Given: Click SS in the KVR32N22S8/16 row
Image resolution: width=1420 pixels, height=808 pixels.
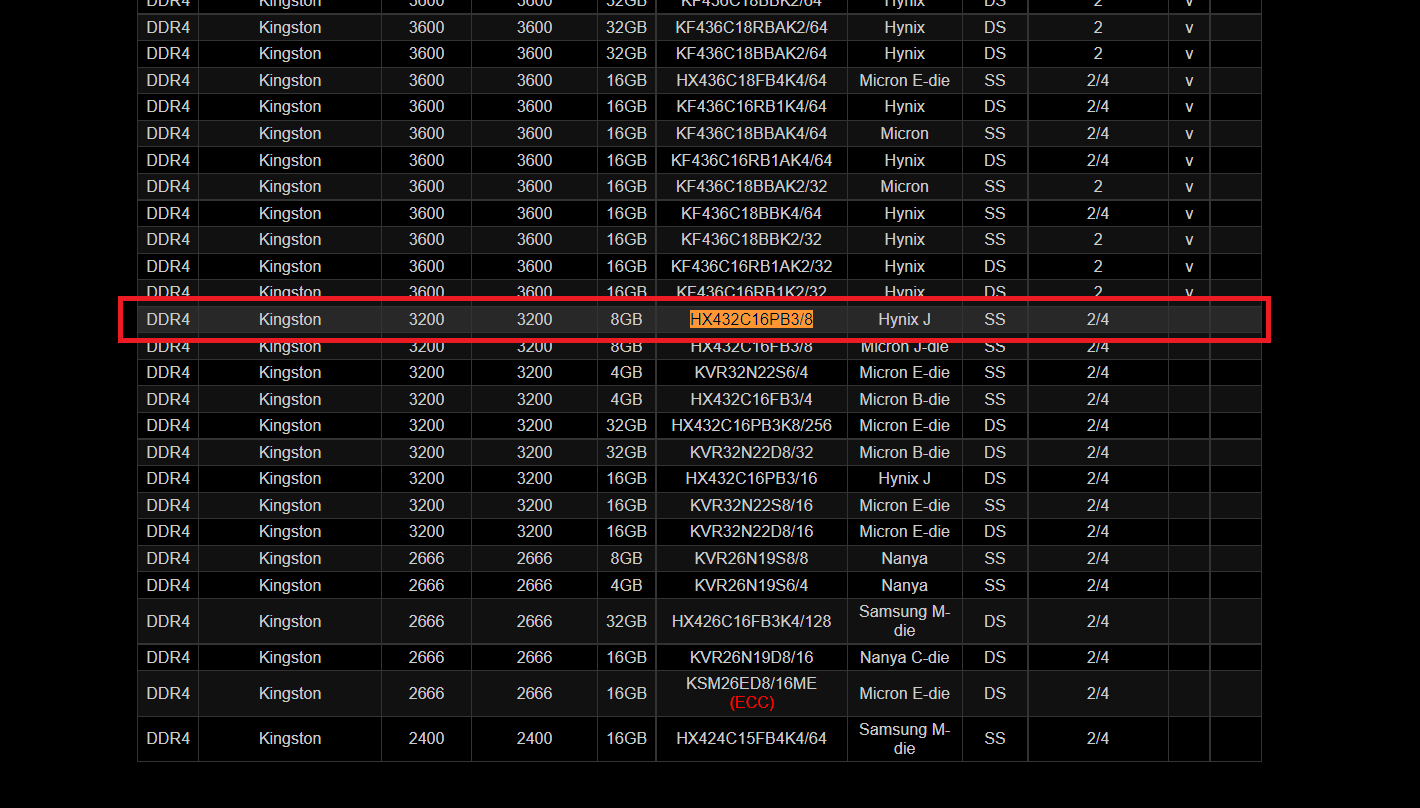Looking at the screenshot, I should [x=994, y=505].
